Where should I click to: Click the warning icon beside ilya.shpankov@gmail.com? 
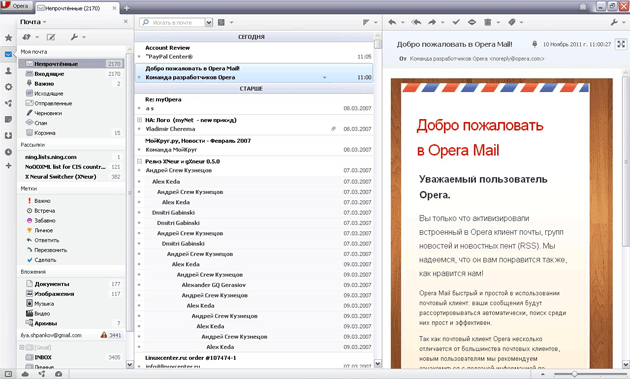coord(104,335)
